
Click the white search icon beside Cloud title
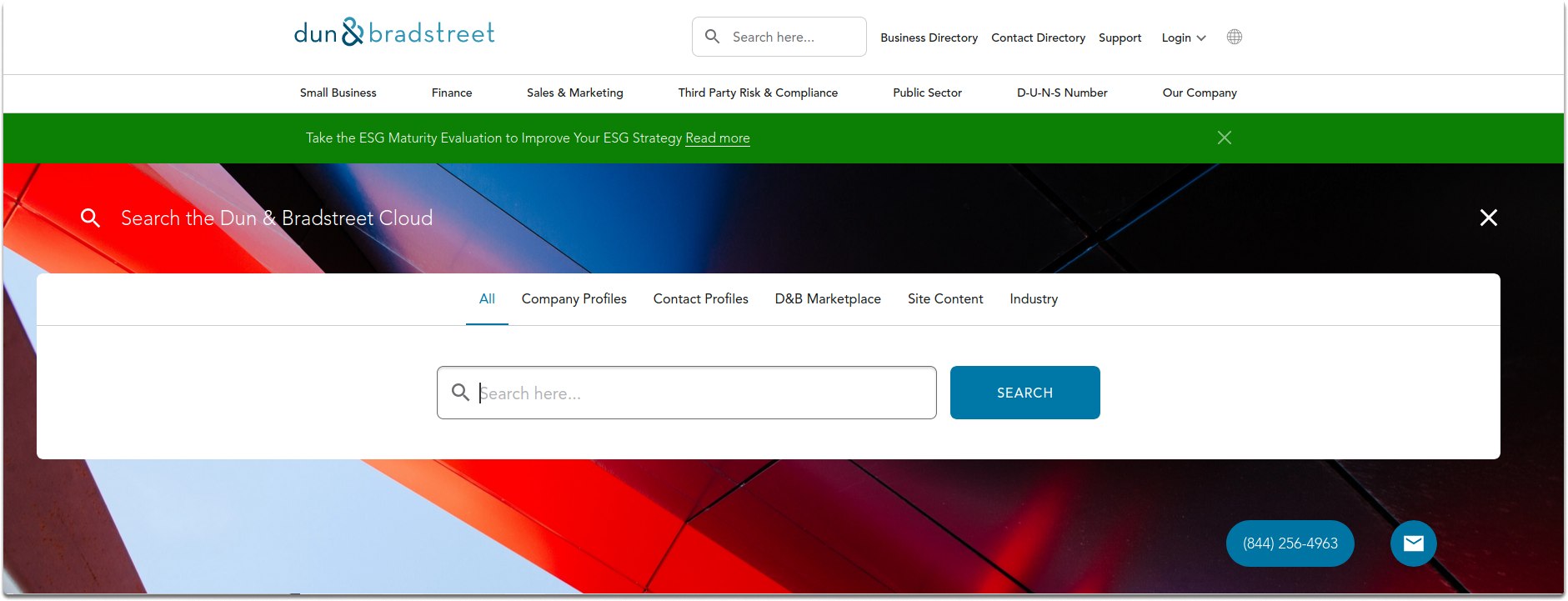tap(90, 218)
